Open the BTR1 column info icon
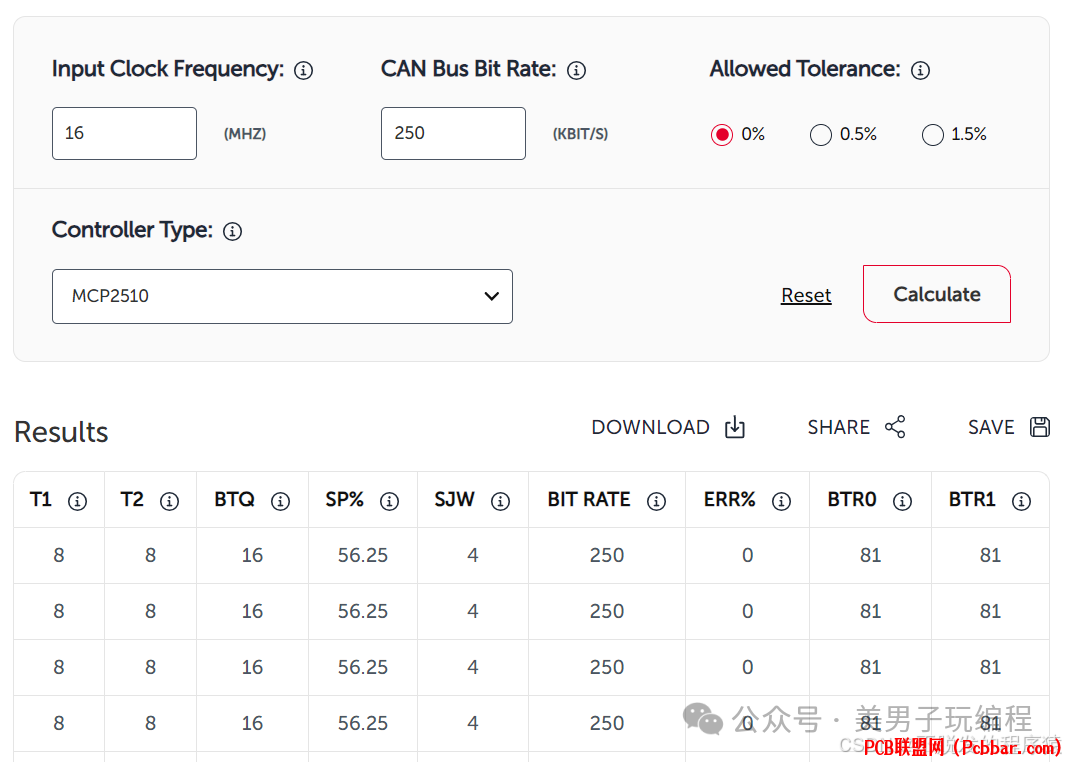 [1021, 501]
